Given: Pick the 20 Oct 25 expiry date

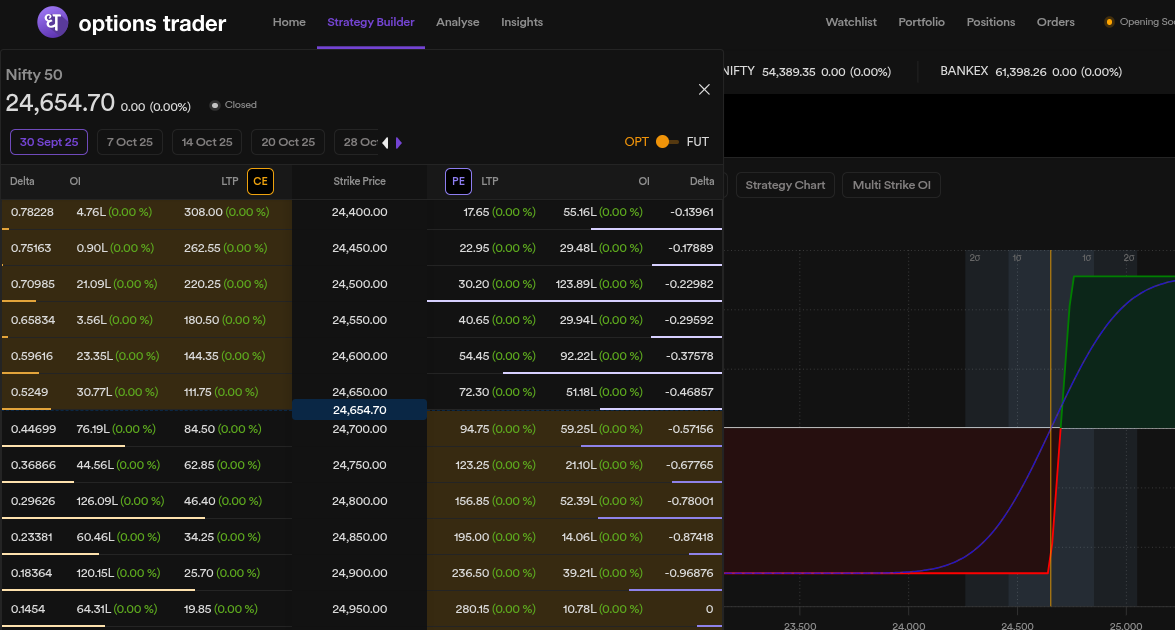Looking at the screenshot, I should [288, 142].
